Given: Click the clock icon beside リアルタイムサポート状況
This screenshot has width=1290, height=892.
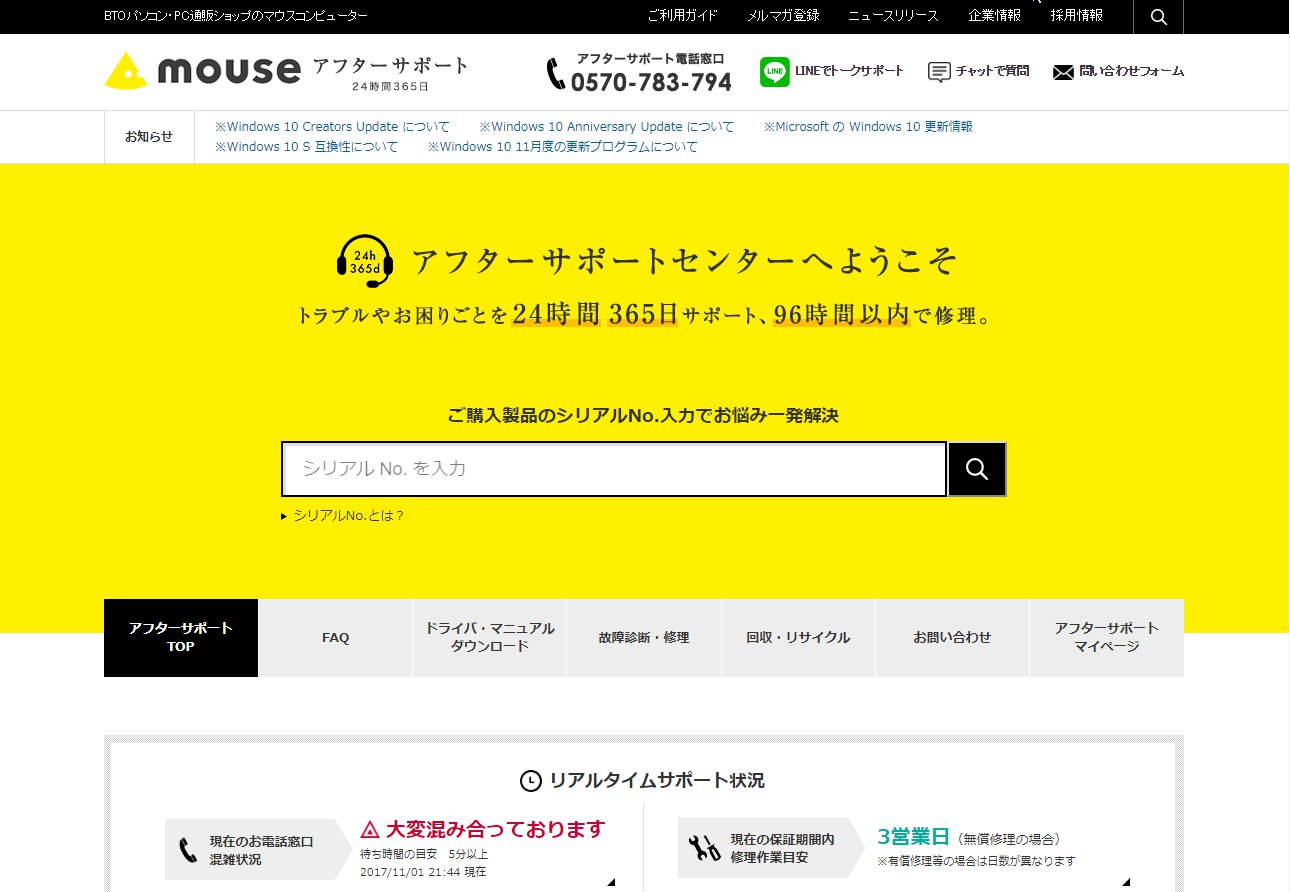Looking at the screenshot, I should 530,780.
